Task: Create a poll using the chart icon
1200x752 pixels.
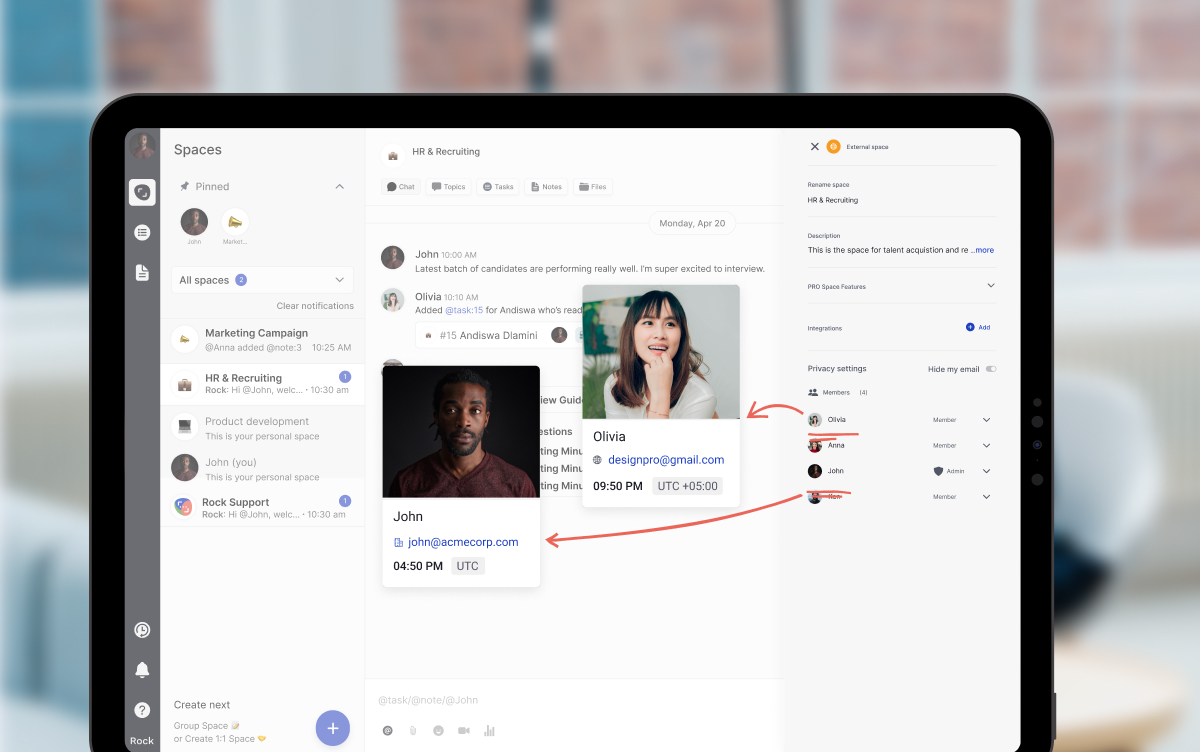Action: click(488, 731)
